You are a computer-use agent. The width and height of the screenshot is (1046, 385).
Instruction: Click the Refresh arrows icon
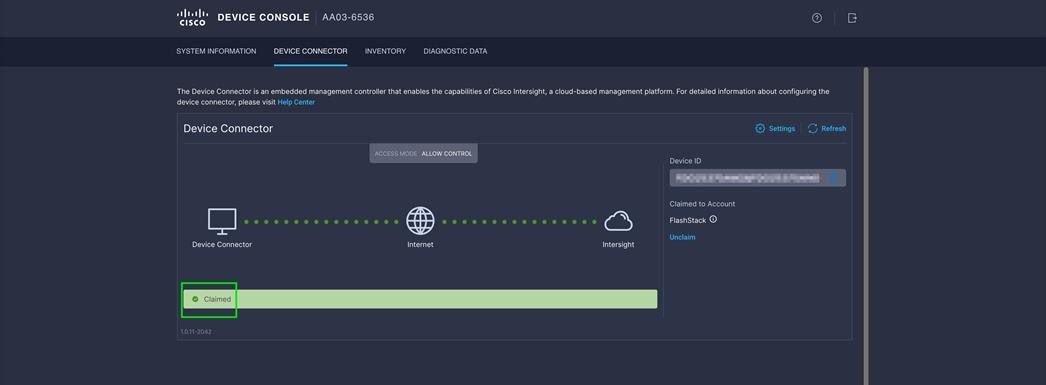click(x=813, y=129)
